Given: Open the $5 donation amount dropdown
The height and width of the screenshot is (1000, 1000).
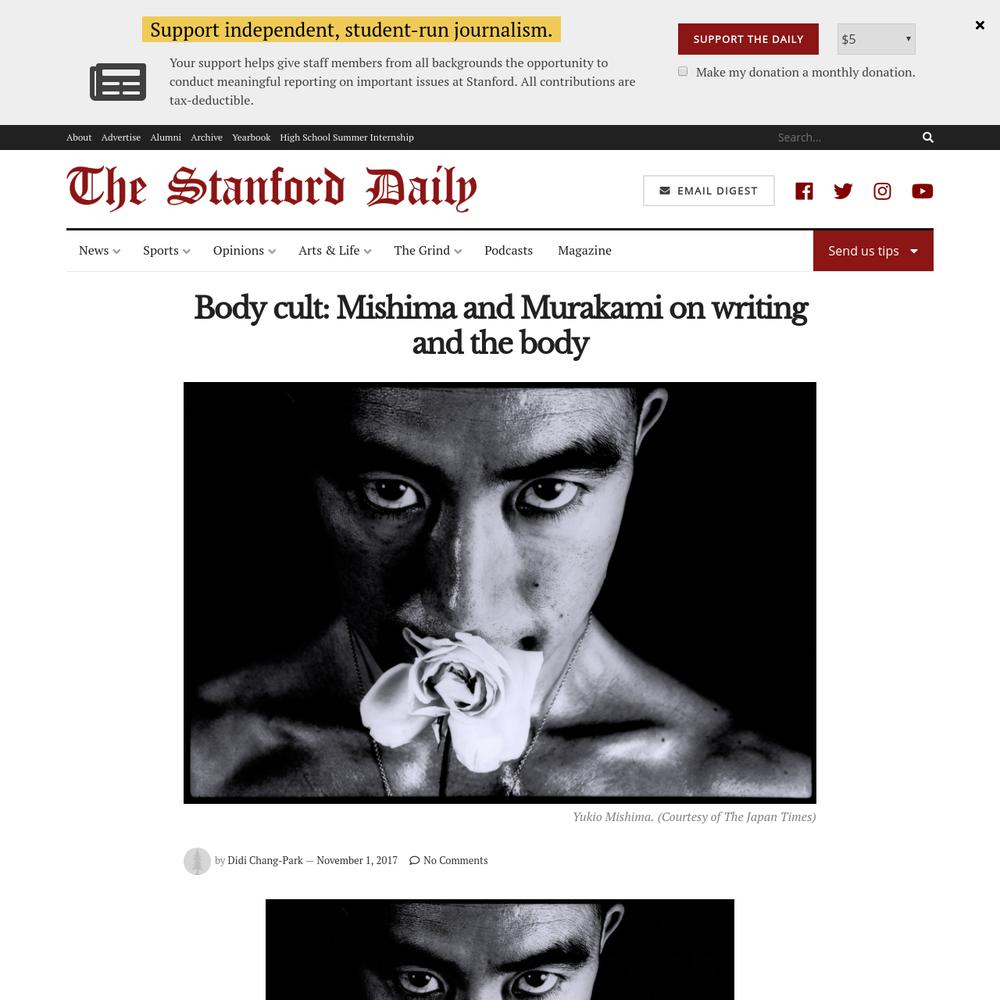Looking at the screenshot, I should coord(876,39).
